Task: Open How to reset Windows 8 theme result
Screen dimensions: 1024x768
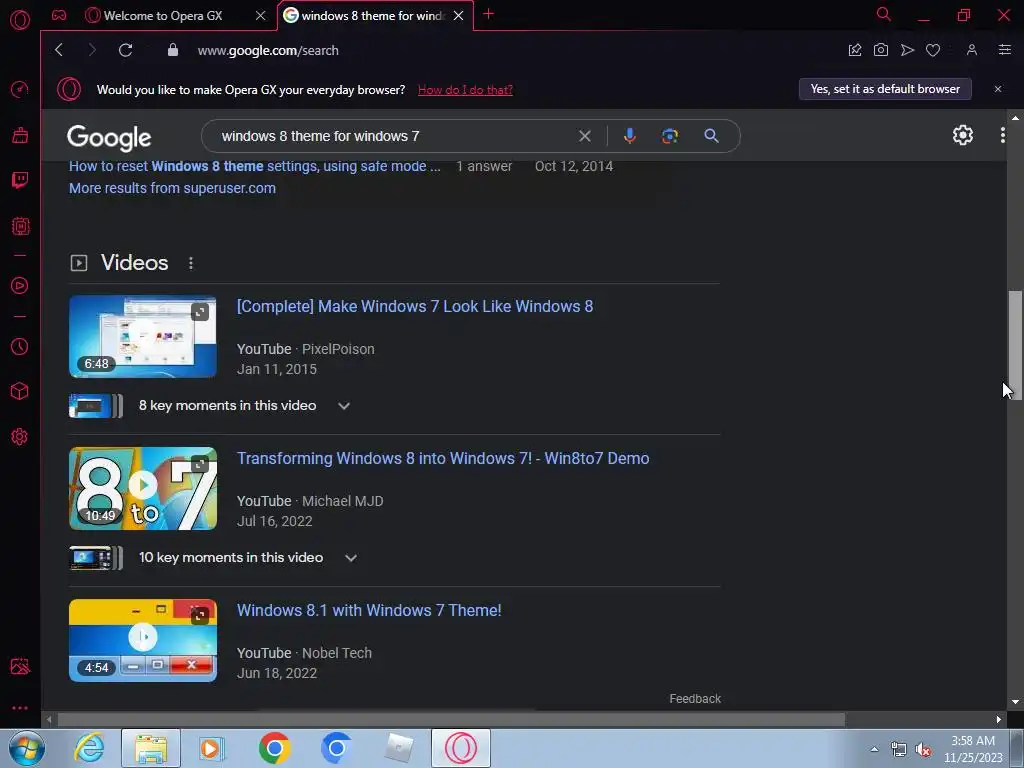Action: coord(255,166)
